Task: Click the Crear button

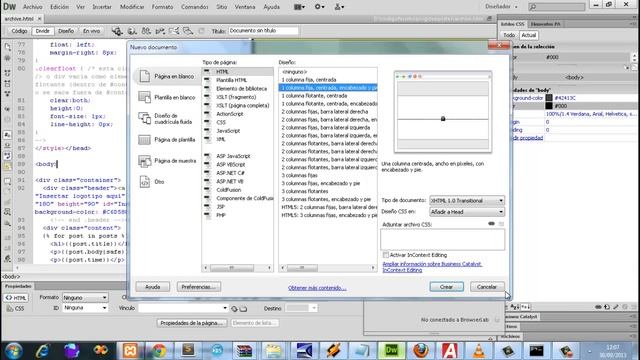Action: coord(446,287)
